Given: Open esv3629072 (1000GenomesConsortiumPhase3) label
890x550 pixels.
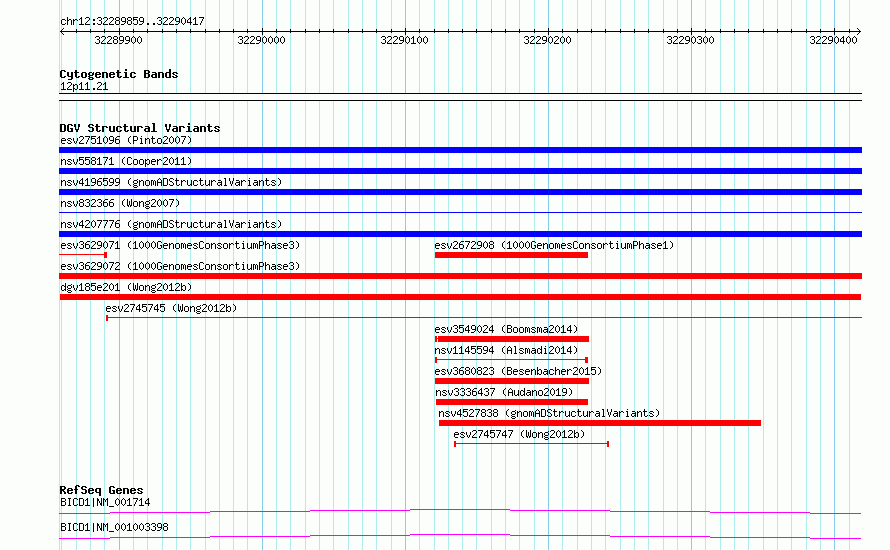Looking at the screenshot, I should 180,266.
